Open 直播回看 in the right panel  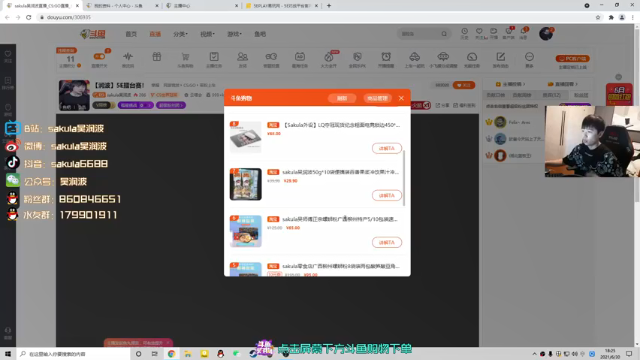tap(562, 84)
